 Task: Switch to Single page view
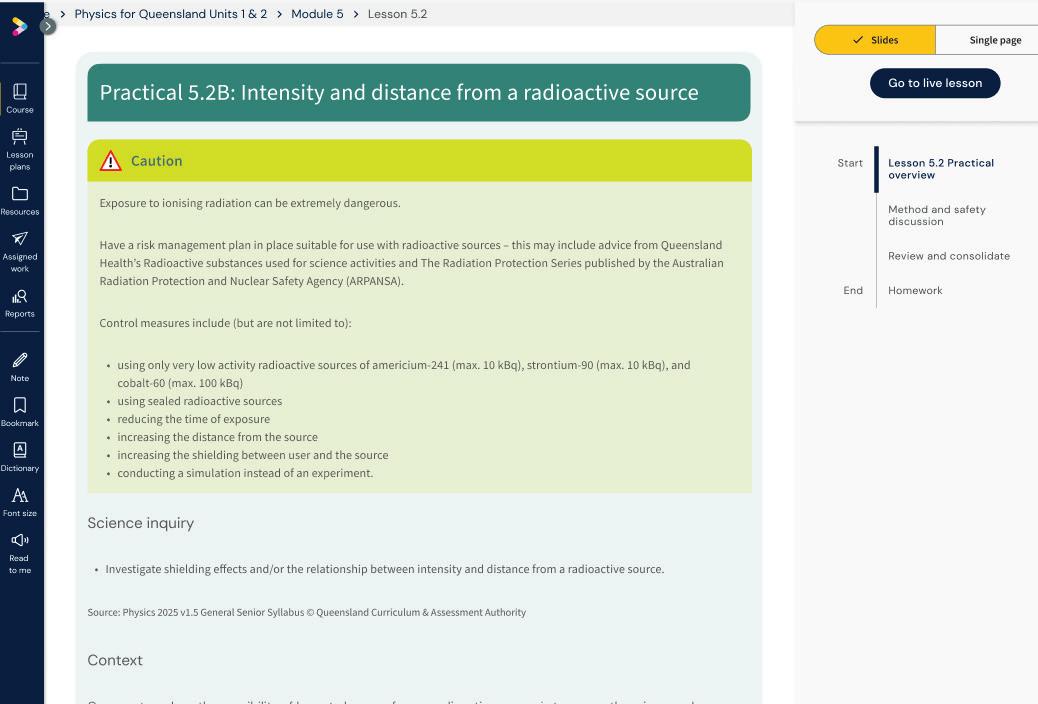coord(987,40)
